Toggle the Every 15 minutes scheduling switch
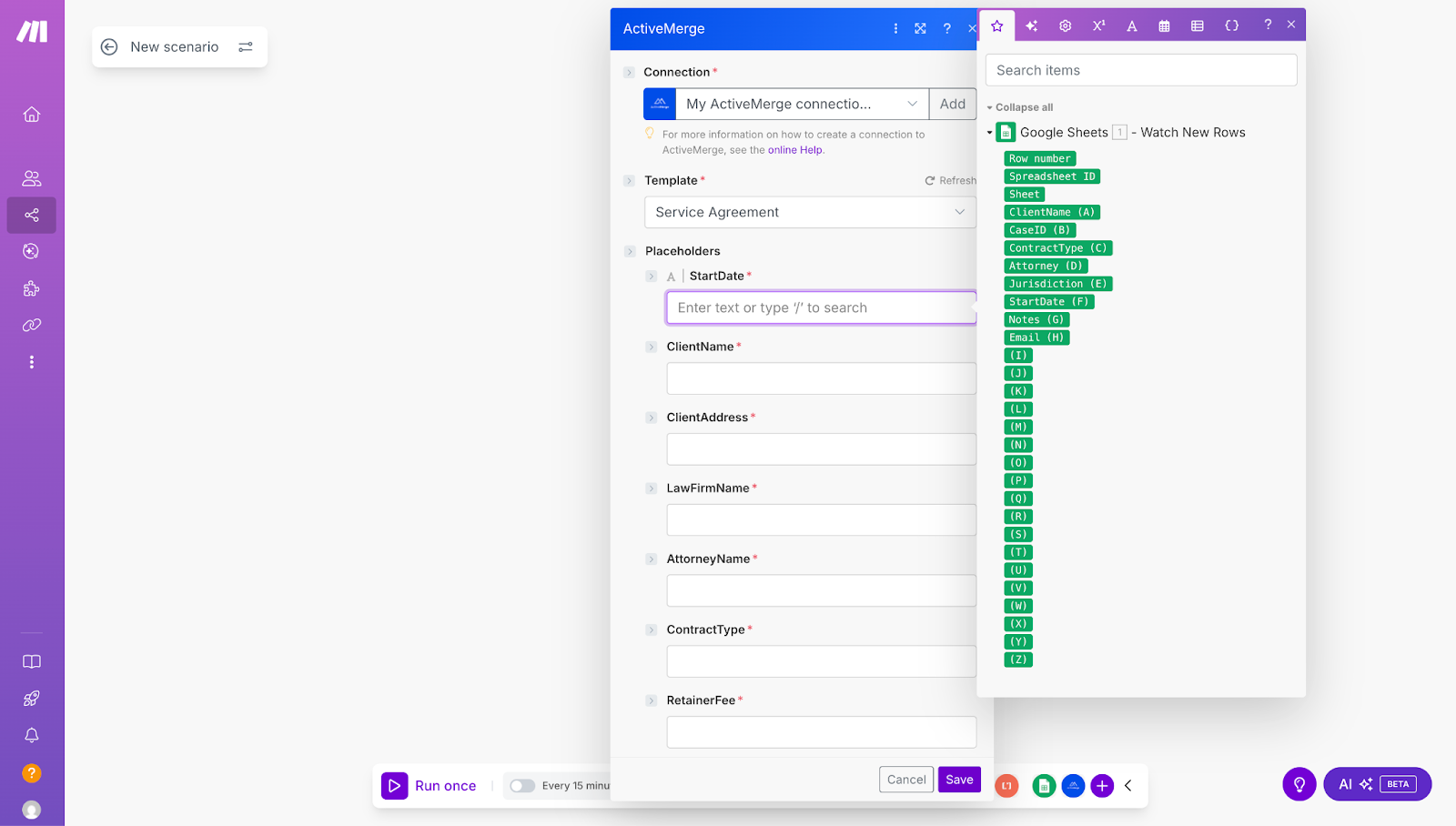Viewport: 1456px width, 826px height. pyautogui.click(x=522, y=785)
